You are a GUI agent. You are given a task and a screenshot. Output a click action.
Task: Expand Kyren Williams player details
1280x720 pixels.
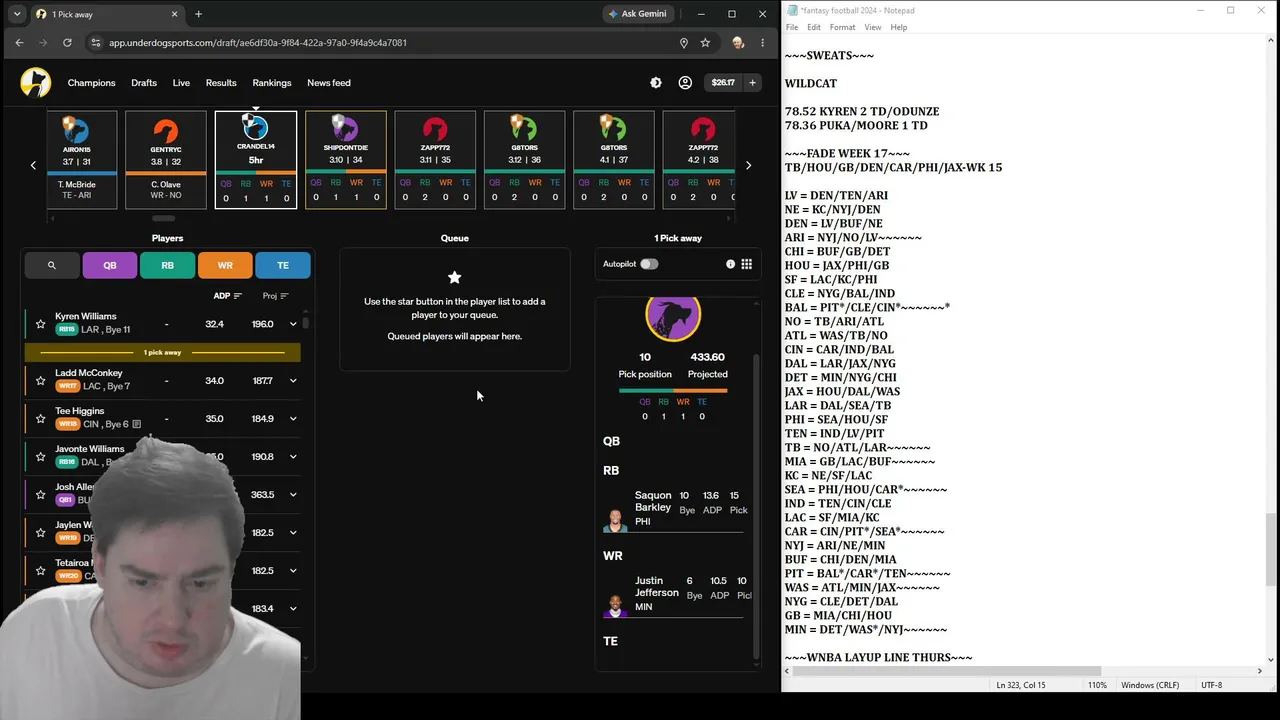point(293,324)
